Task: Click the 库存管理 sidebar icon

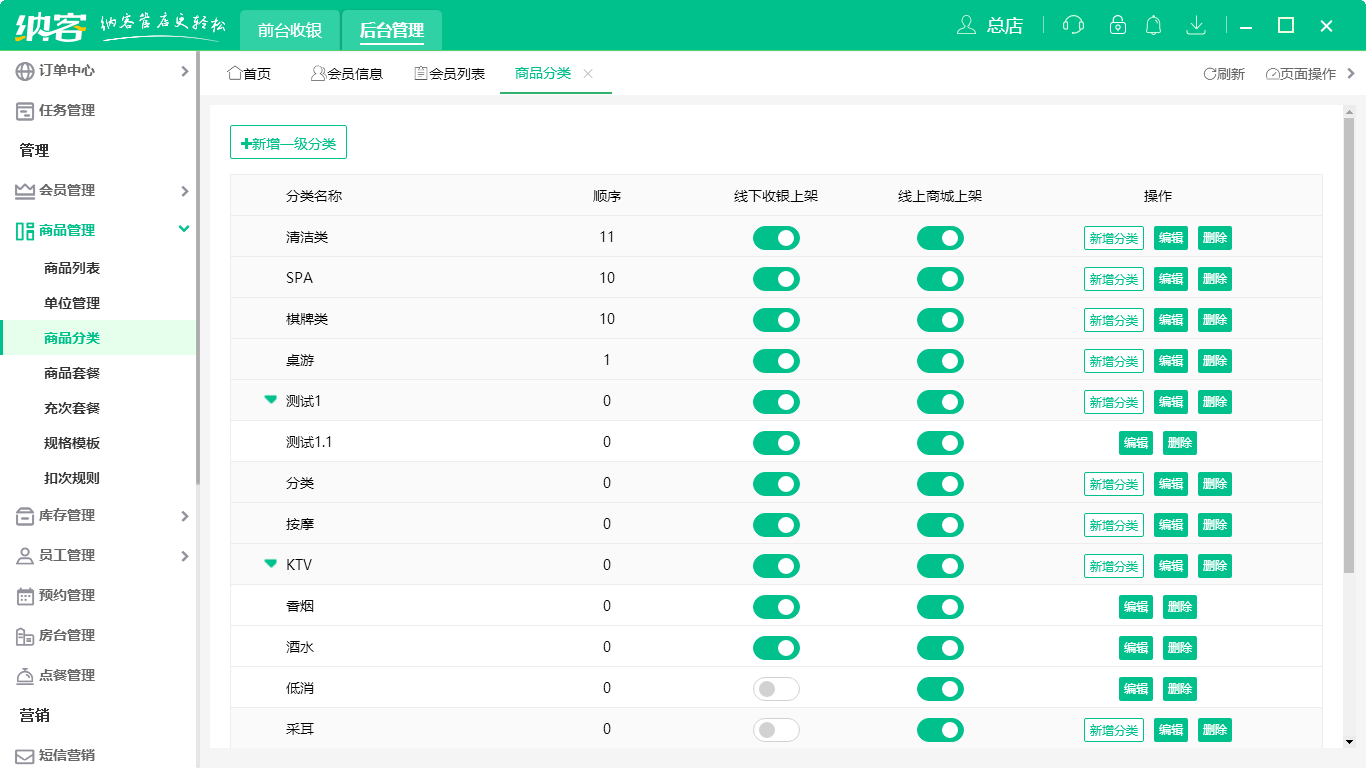Action: pos(25,516)
